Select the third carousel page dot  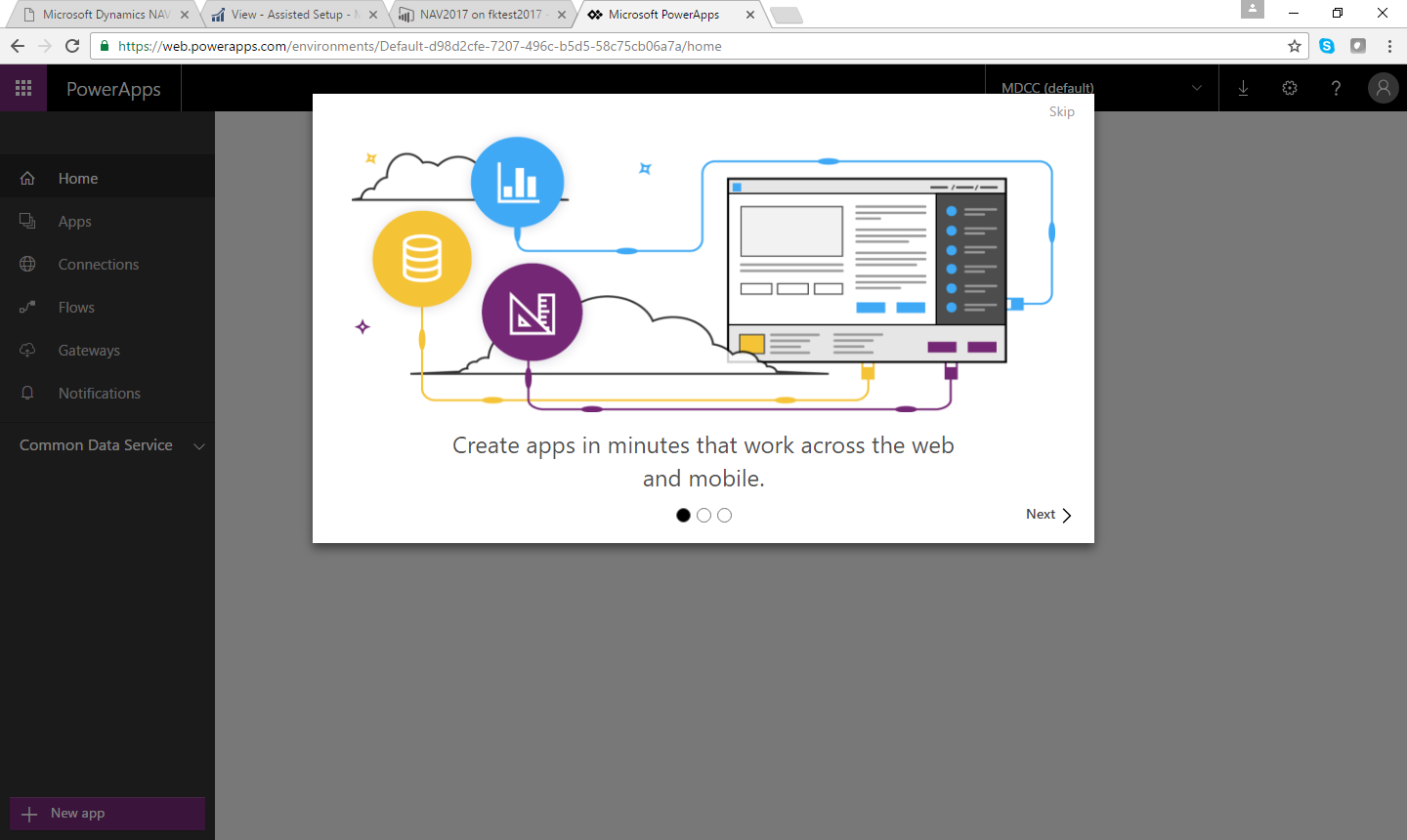click(x=724, y=515)
